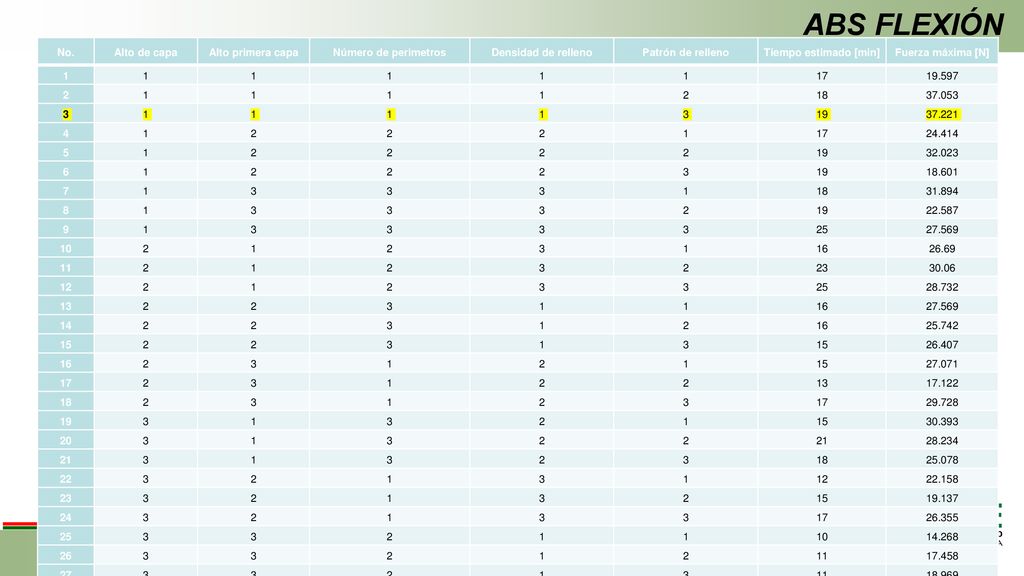Click the force value 22.587
Screen dimensions: 1024x576
(x=942, y=210)
